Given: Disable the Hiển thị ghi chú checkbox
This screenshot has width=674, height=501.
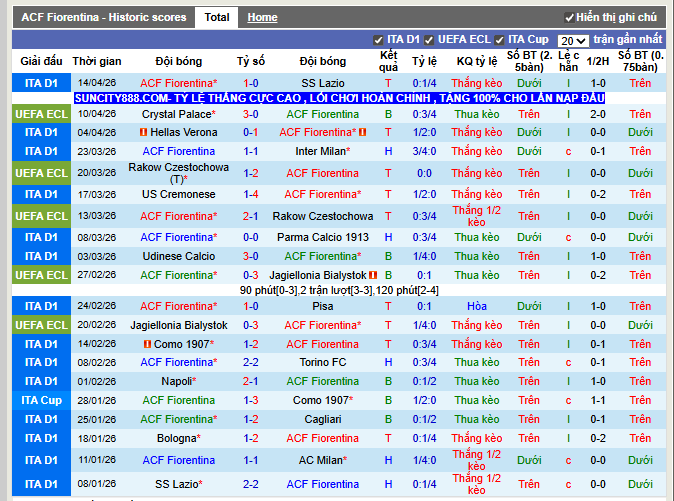Looking at the screenshot, I should pos(569,18).
